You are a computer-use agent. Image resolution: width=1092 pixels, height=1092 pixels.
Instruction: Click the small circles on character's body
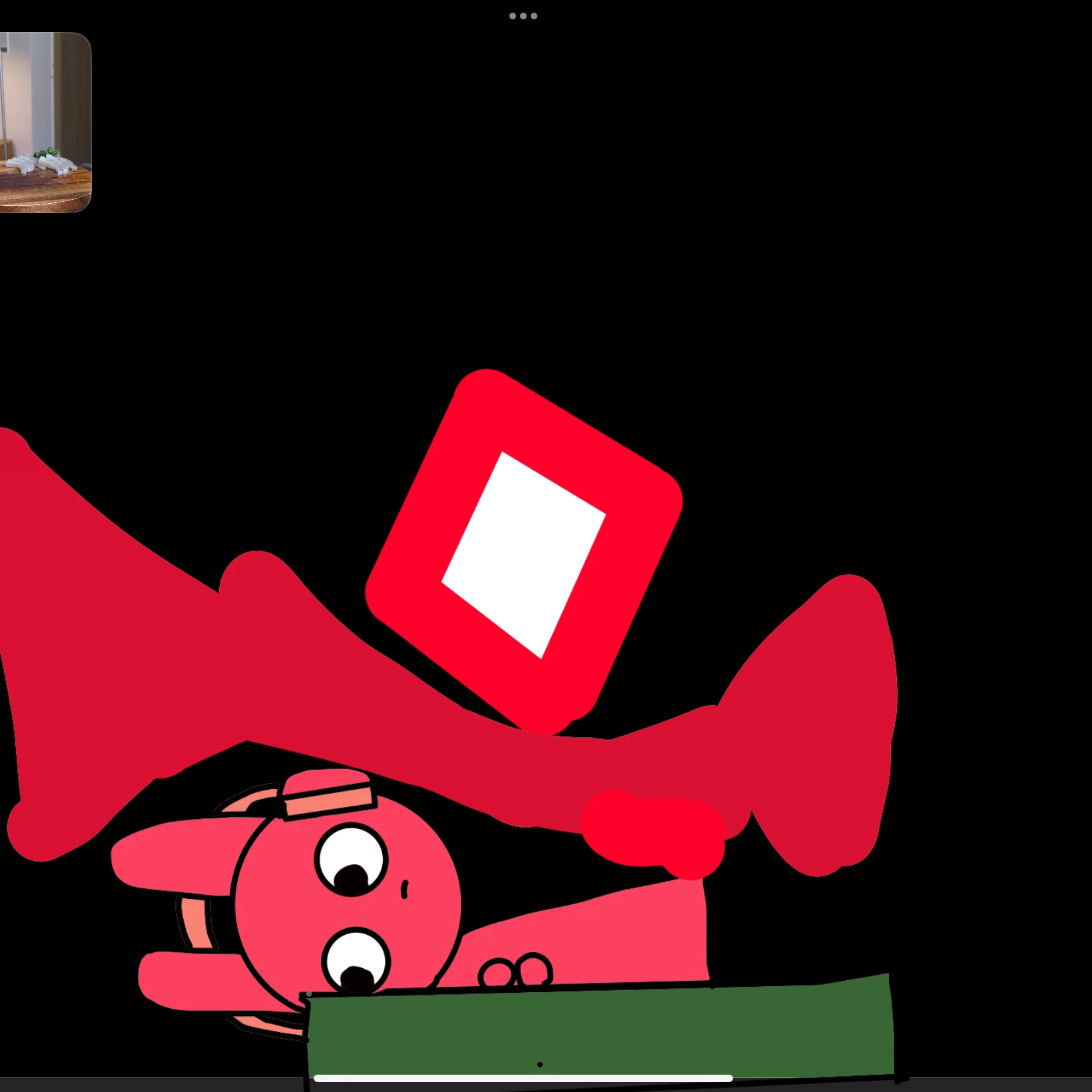pyautogui.click(x=516, y=971)
